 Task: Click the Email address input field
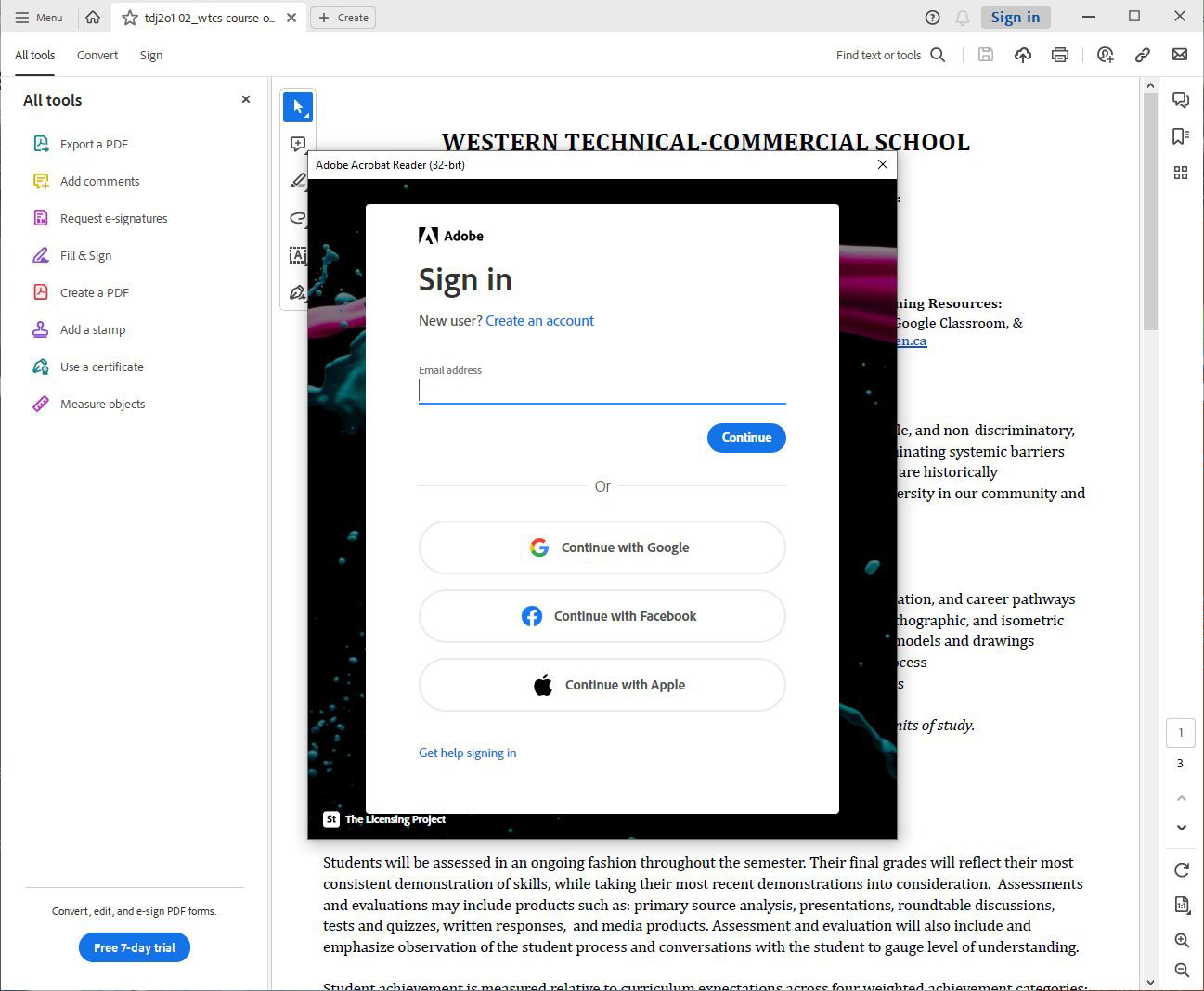tap(602, 391)
